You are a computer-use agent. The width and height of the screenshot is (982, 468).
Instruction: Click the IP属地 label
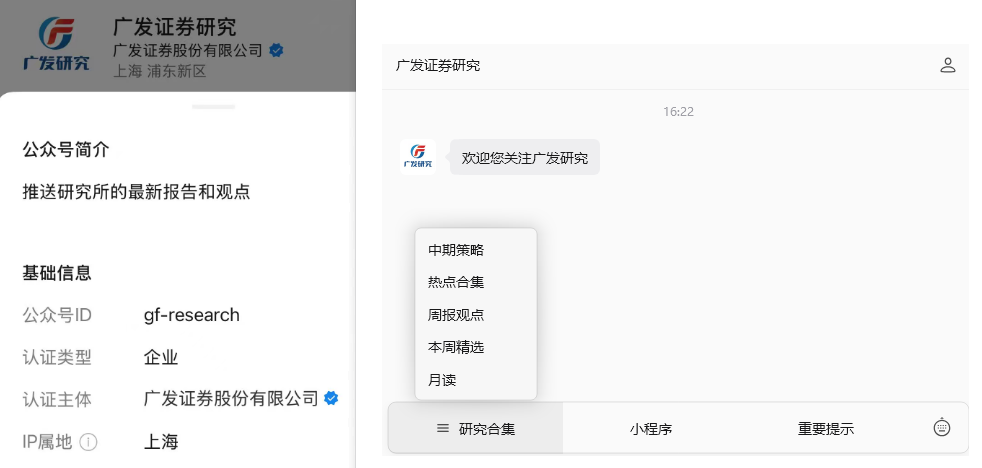tap(48, 442)
